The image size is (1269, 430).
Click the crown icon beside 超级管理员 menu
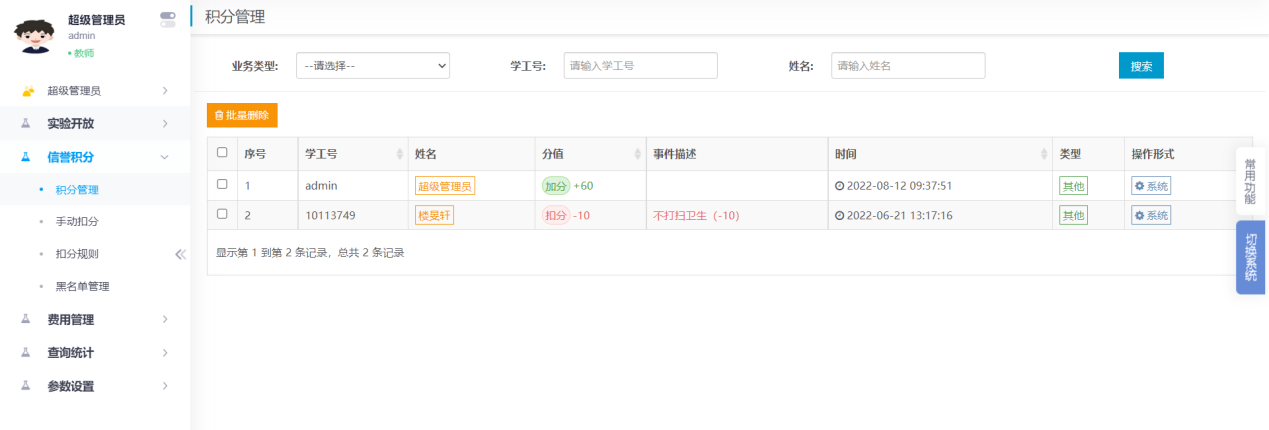(27, 91)
